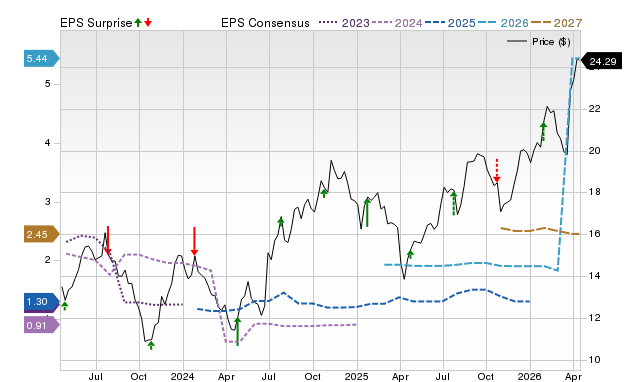Select the green surprise arrow near November 2023
This screenshot has height=382, width=640.
[x=151, y=345]
